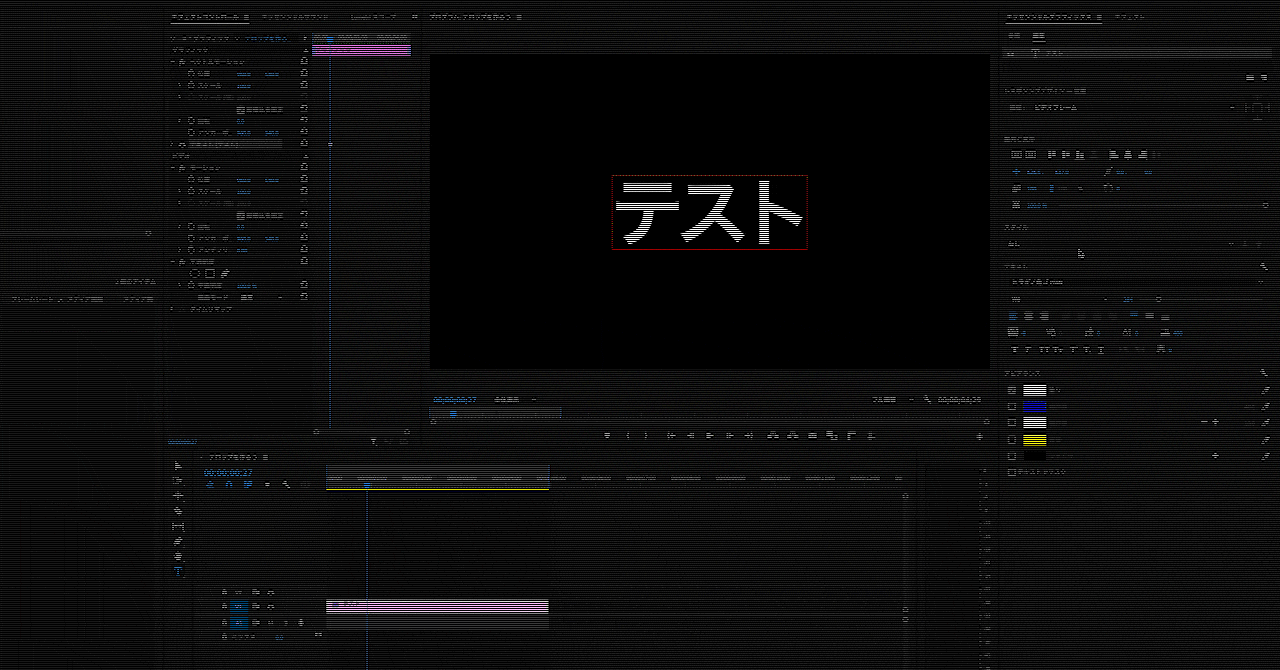Collapse the Motion effect group
This screenshot has width=1280, height=670.
tap(173, 167)
